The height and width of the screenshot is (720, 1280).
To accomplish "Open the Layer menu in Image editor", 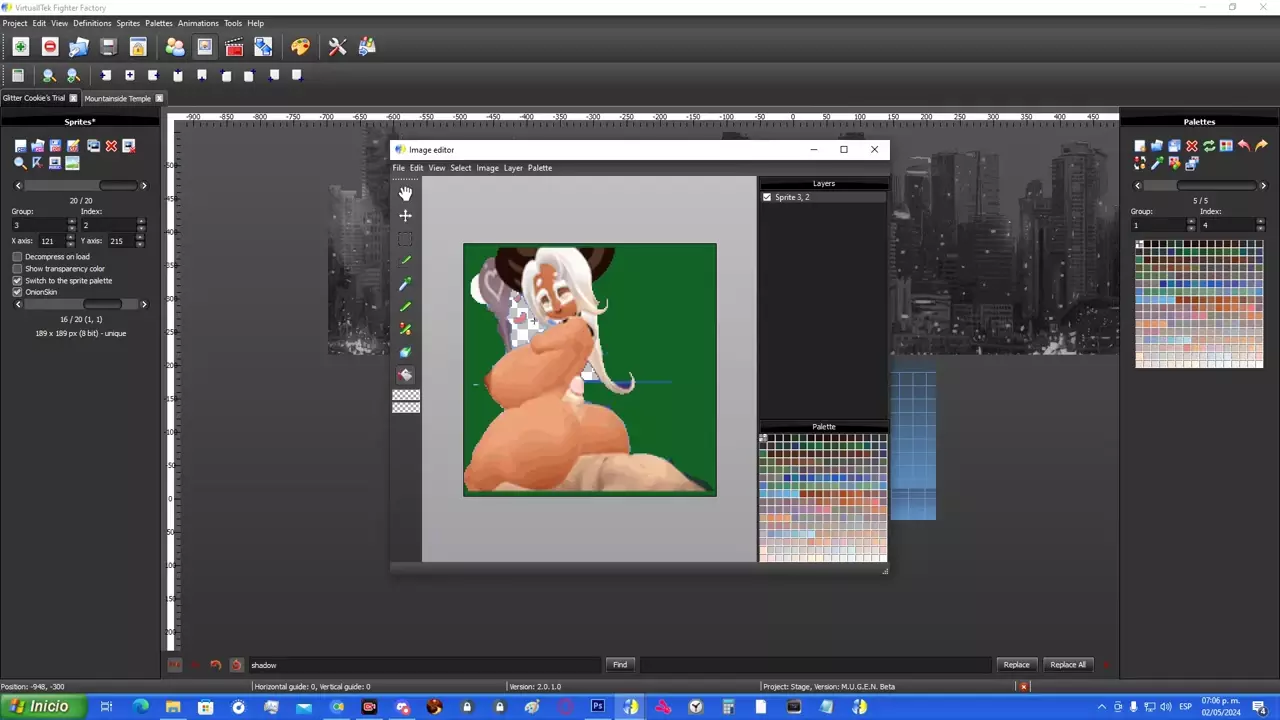I will 513,168.
